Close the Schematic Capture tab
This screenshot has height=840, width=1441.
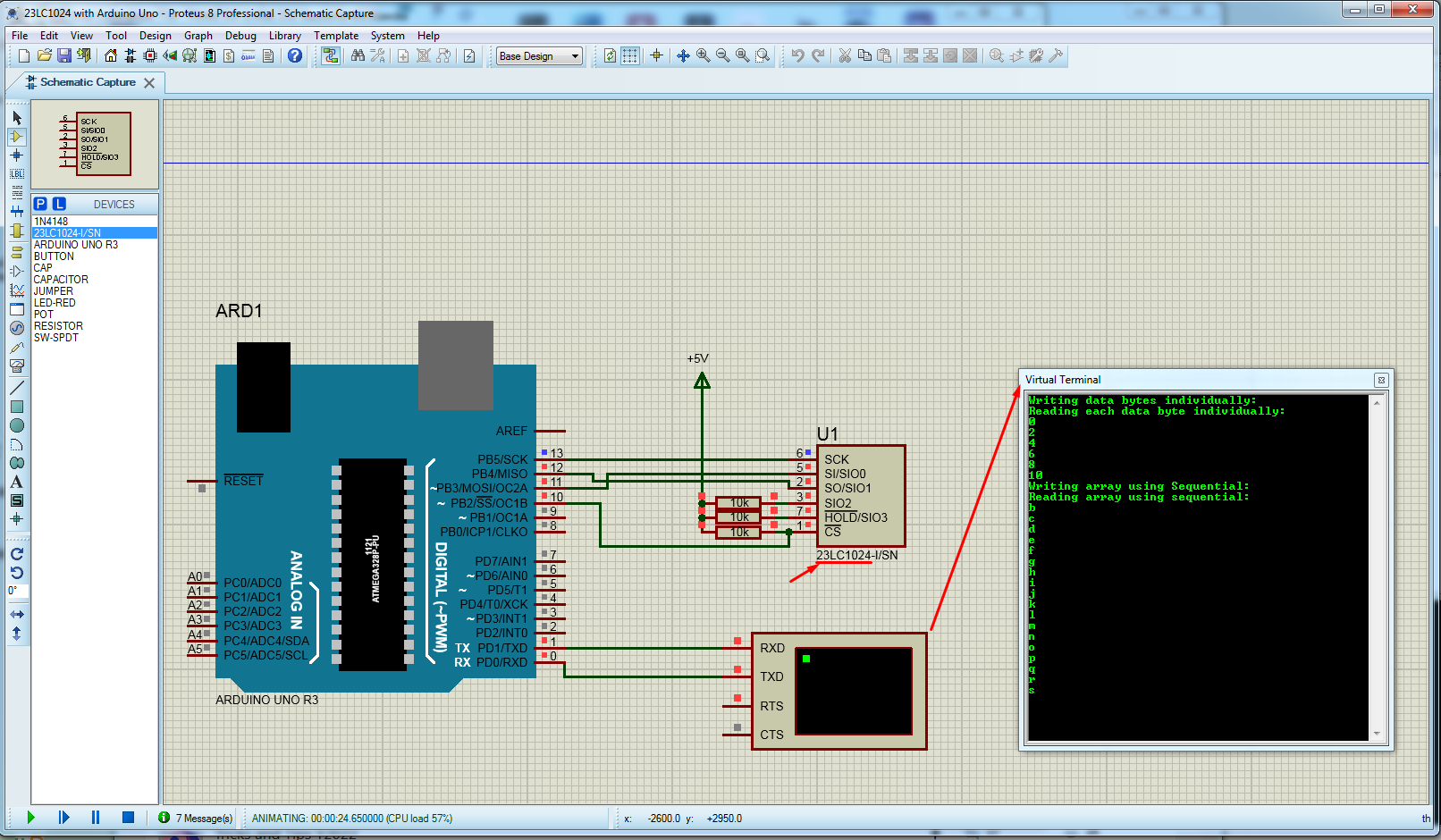149,82
